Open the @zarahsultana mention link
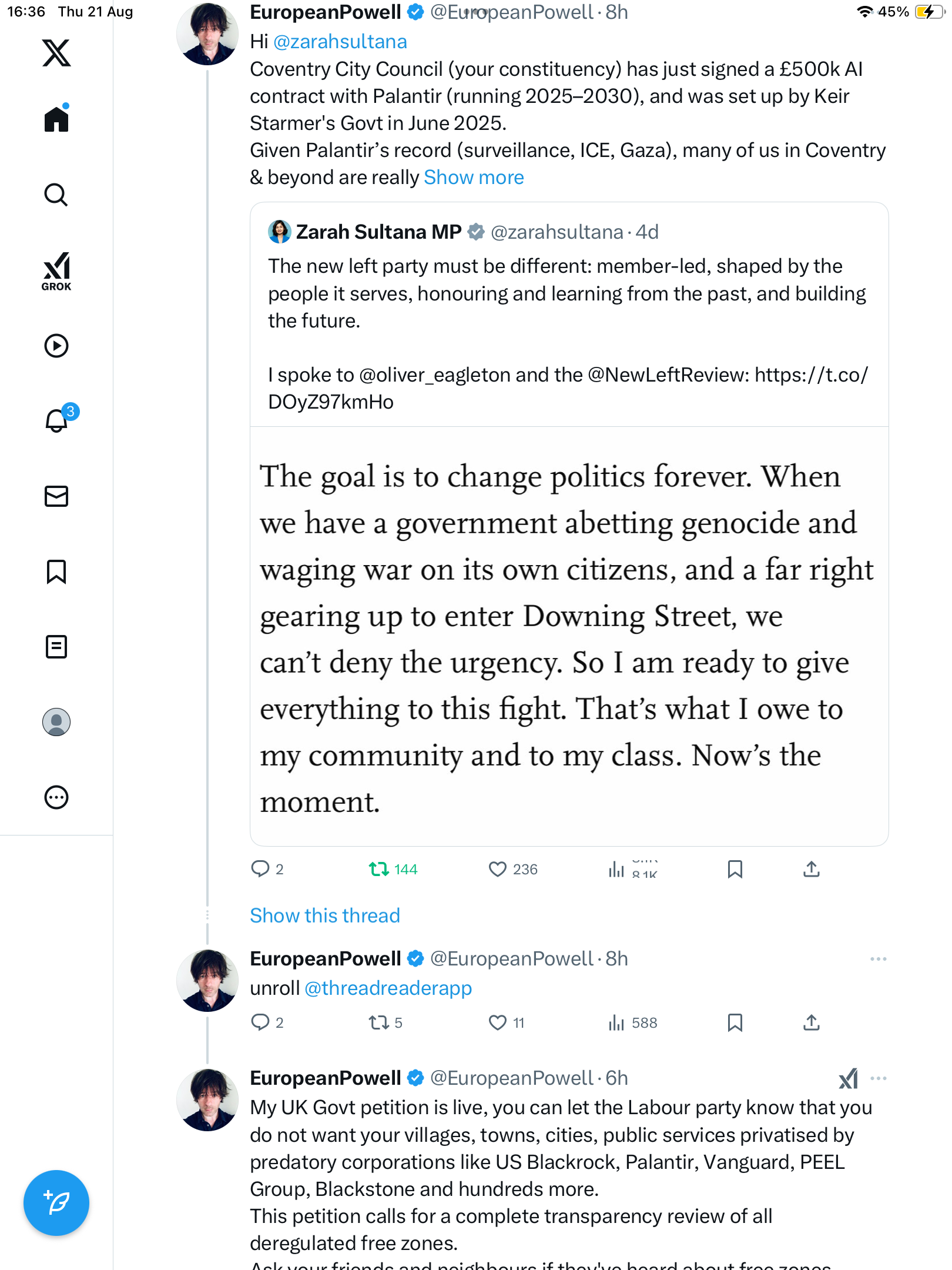The width and height of the screenshot is (952, 1270). [x=340, y=41]
